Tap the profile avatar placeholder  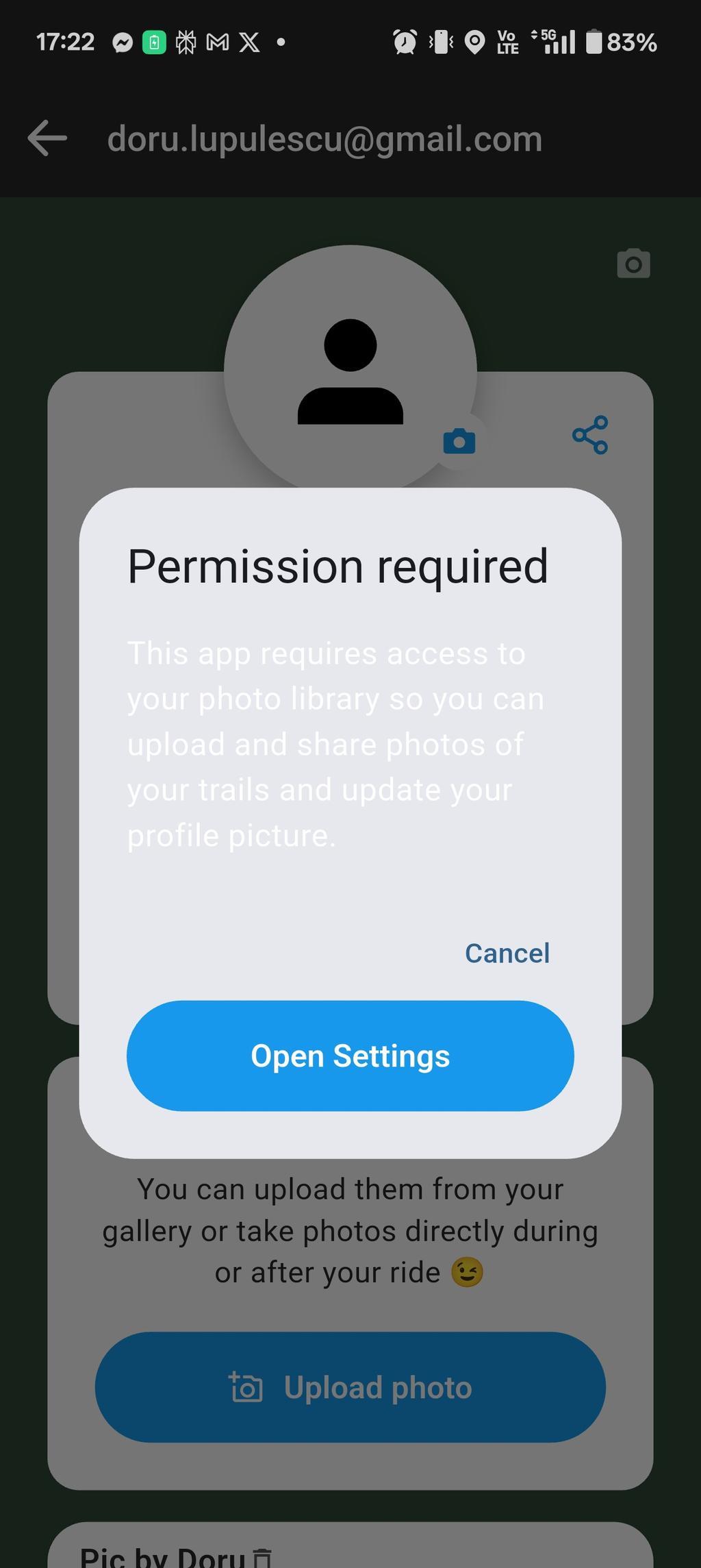coord(350,371)
